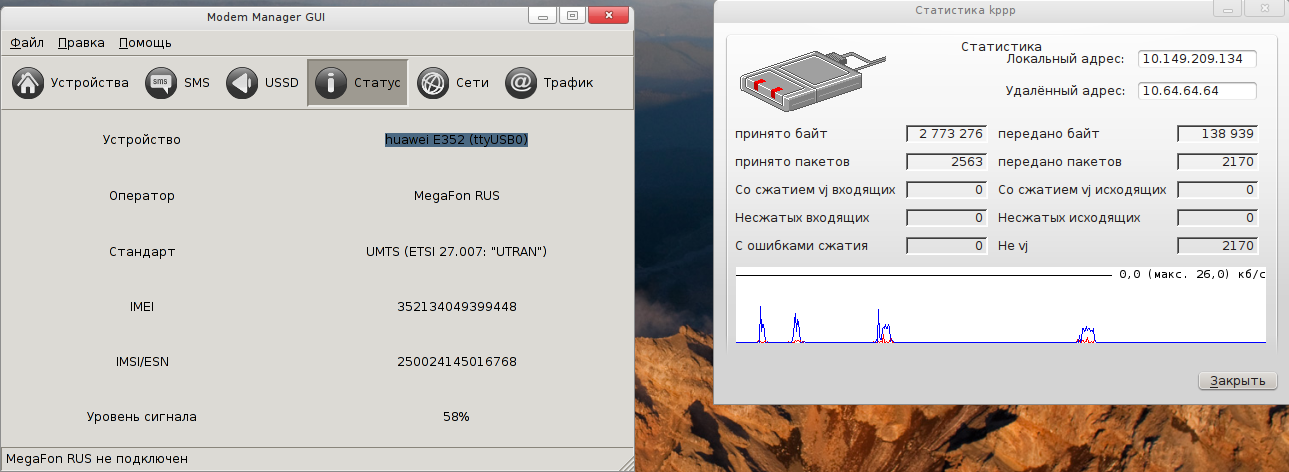Click the Стандарт label
This screenshot has width=1289, height=472.
(x=142, y=251)
